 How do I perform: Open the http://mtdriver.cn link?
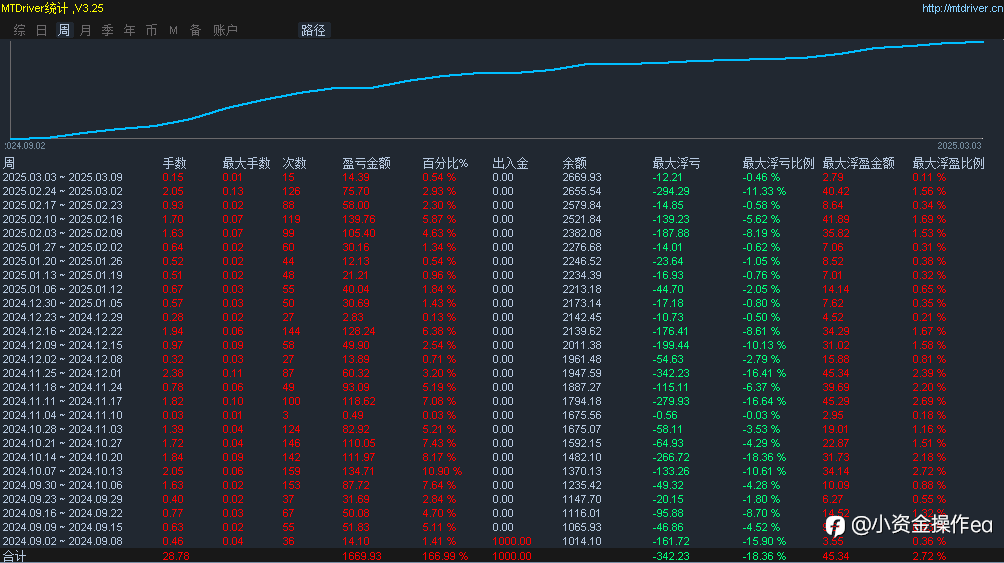tap(960, 8)
